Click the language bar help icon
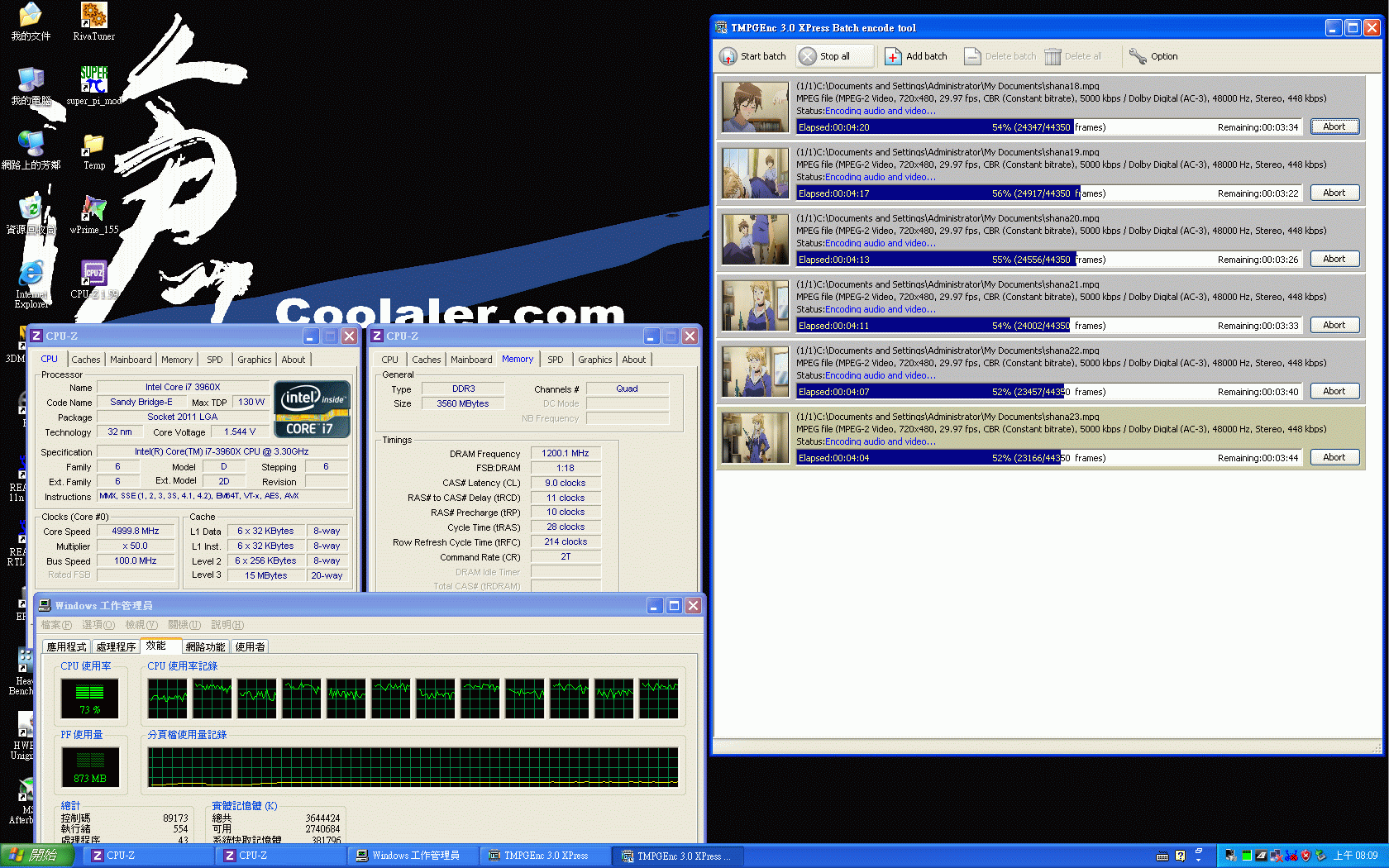 (1180, 856)
